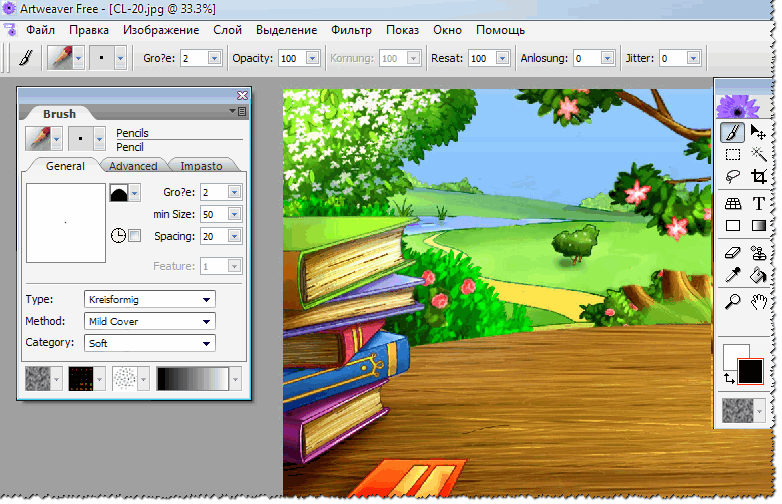Click the pencil brush preset in options bar

(60, 58)
